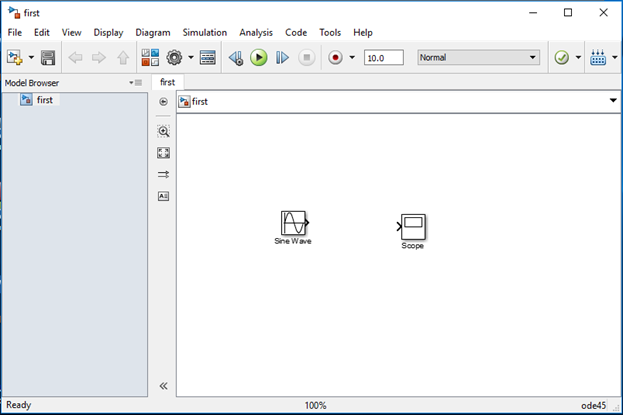Click the Annotation text box icon
This screenshot has width=623, height=415.
pyautogui.click(x=164, y=196)
